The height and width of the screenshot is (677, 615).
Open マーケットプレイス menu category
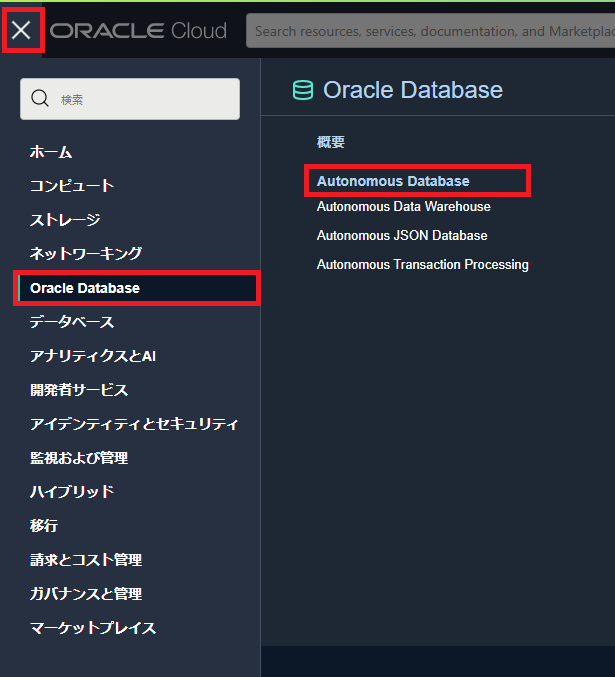93,627
